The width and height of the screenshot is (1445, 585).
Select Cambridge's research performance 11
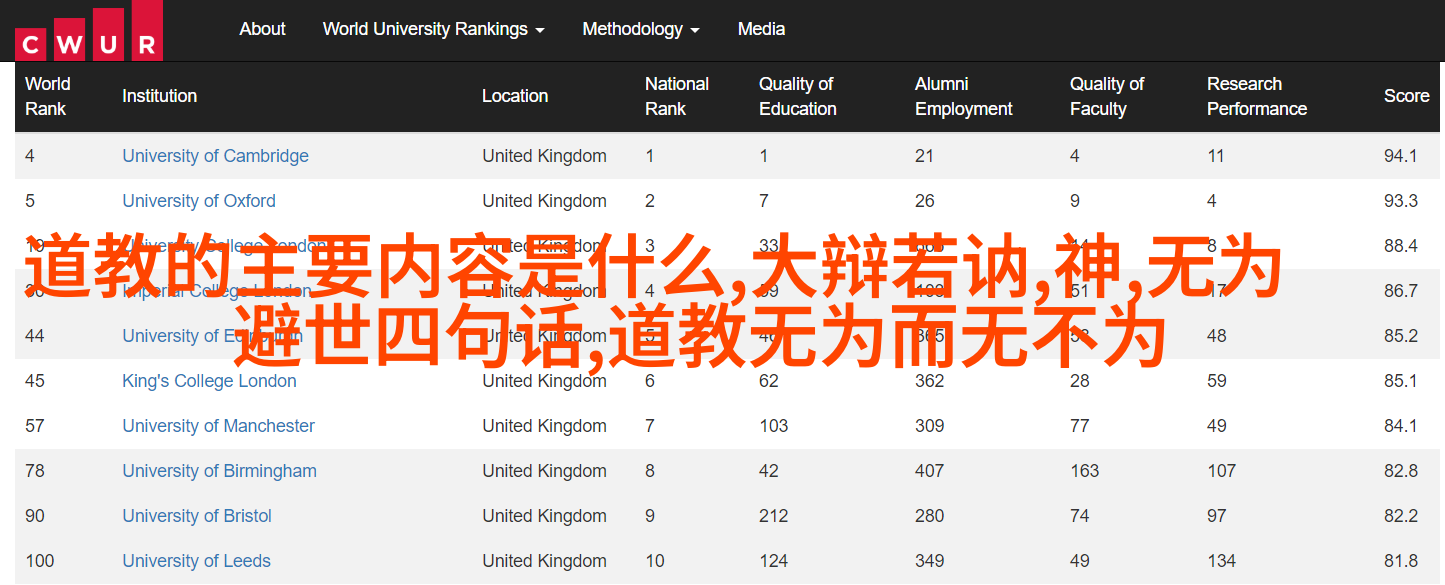1216,156
